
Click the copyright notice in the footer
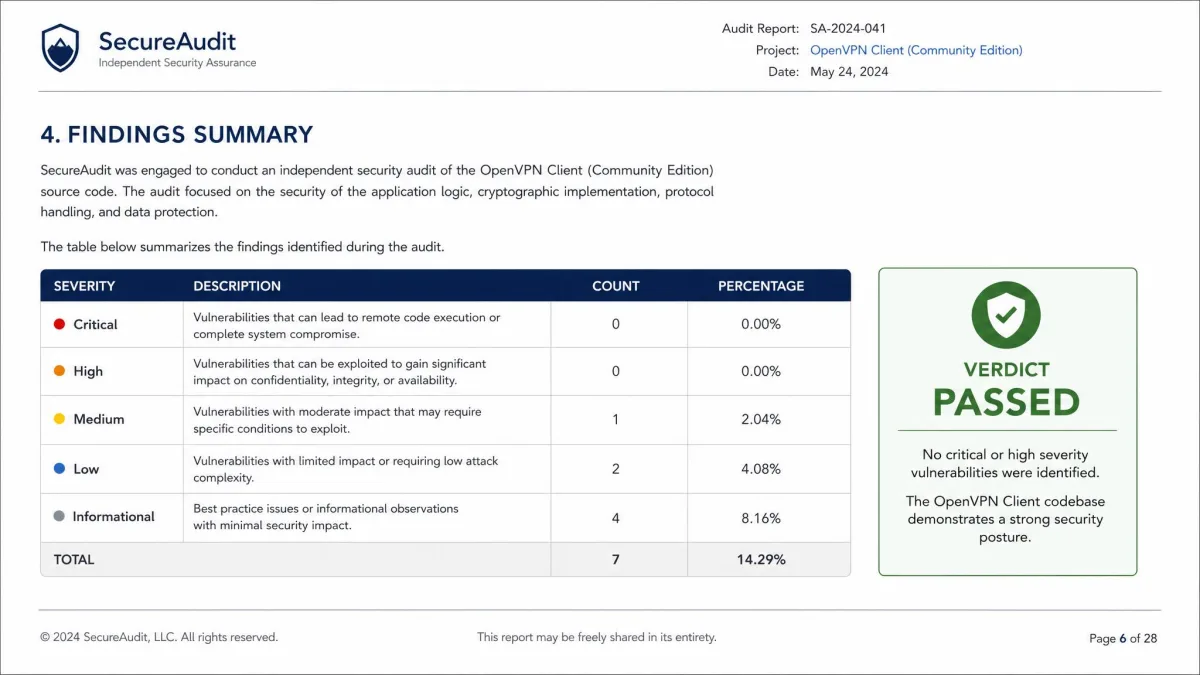click(x=159, y=637)
